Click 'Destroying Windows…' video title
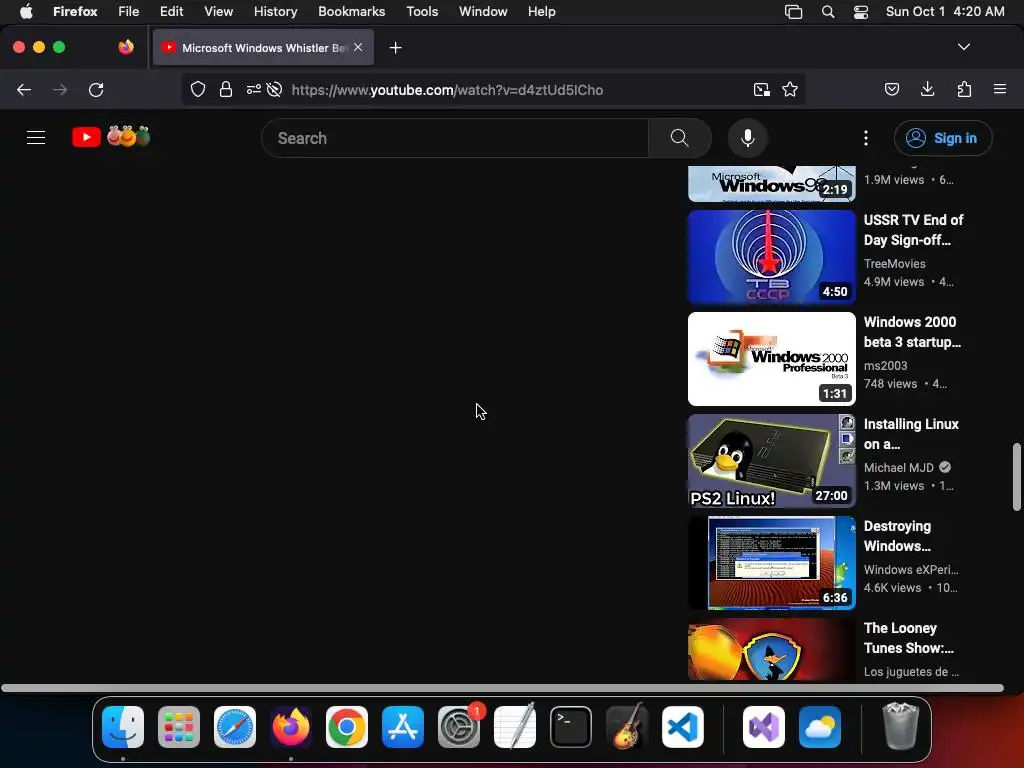Image resolution: width=1024 pixels, height=768 pixels. (897, 536)
